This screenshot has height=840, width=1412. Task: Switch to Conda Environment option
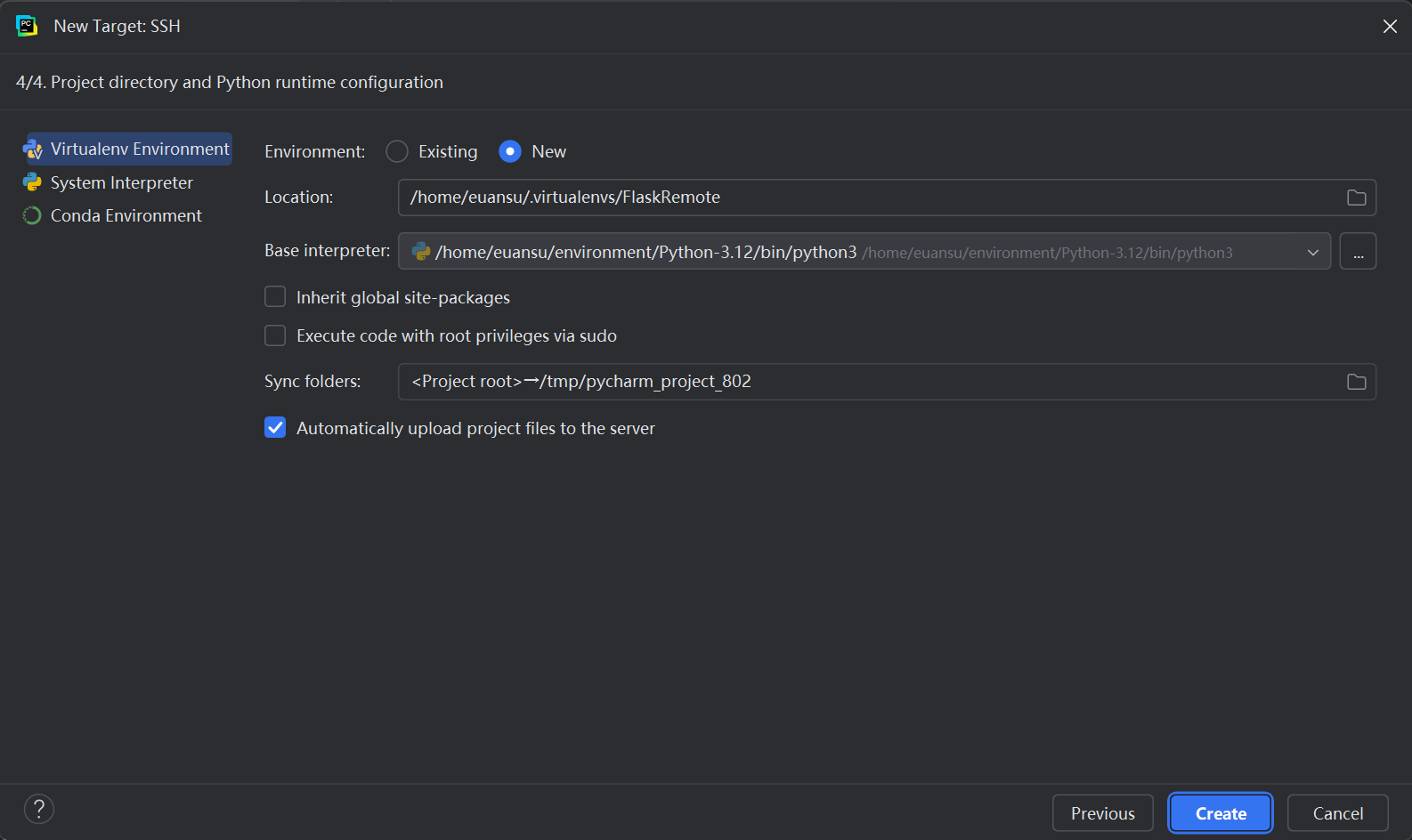[126, 216]
